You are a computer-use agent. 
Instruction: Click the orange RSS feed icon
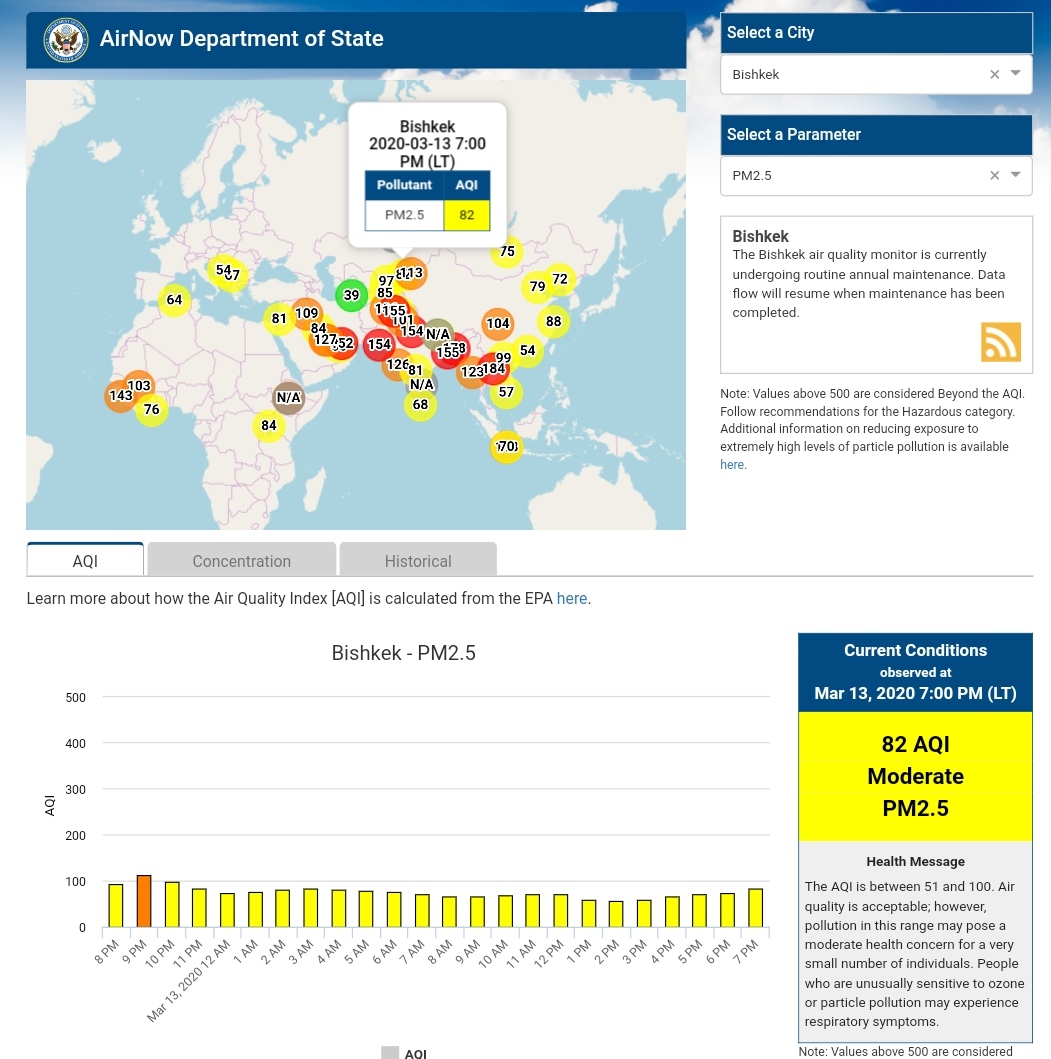pos(1000,342)
